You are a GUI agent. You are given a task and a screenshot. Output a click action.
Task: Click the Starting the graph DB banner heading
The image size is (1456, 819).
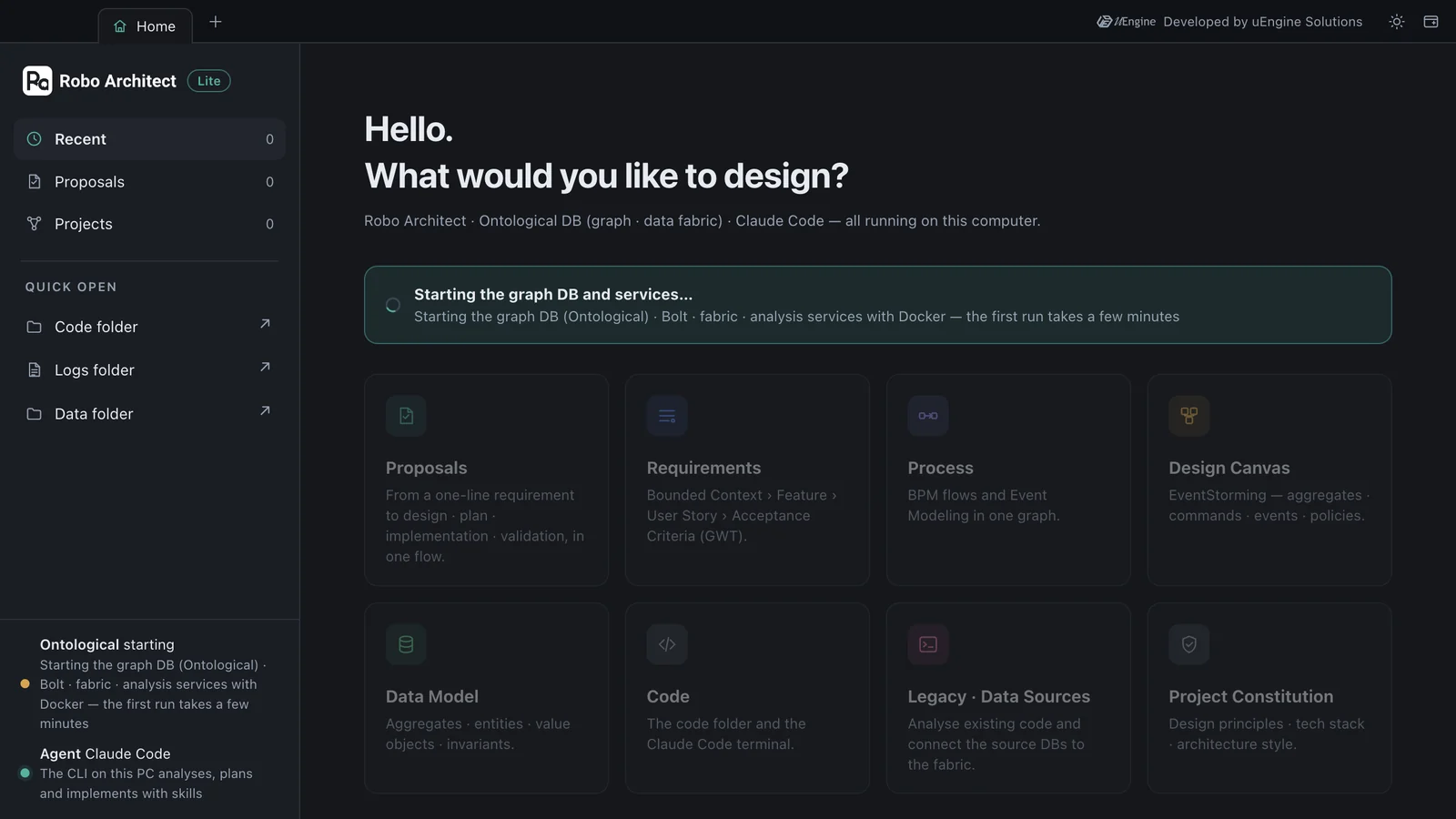coord(553,294)
